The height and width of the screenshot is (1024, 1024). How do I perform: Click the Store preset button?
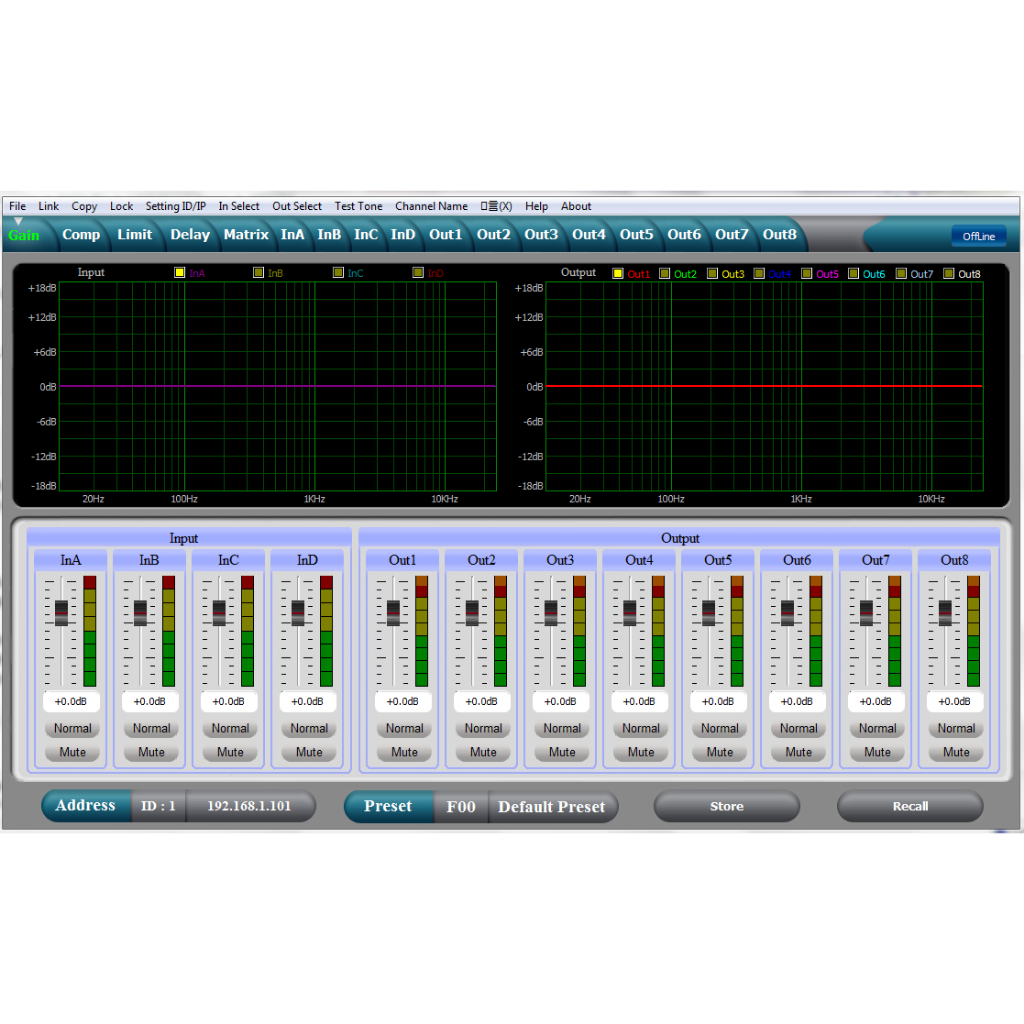[x=727, y=807]
